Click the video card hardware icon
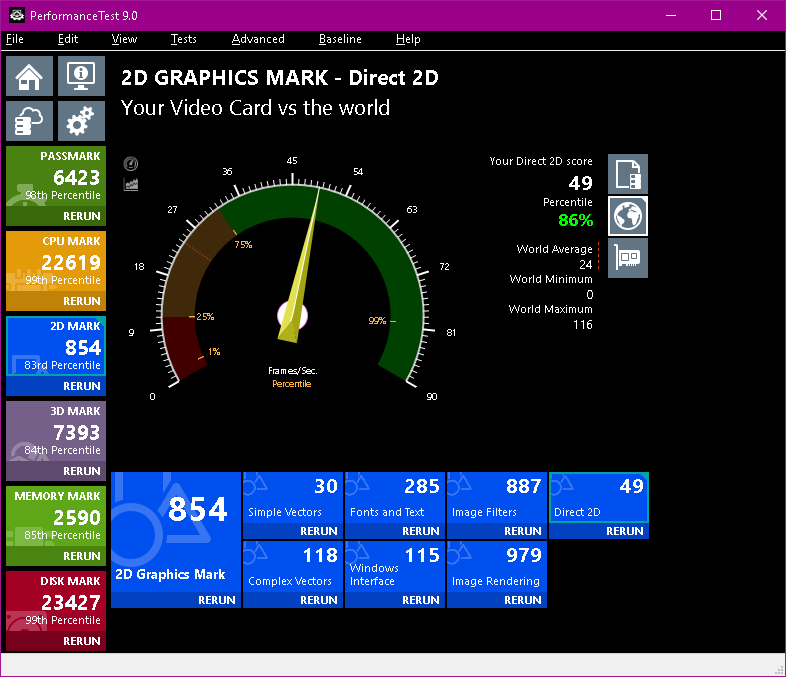The height and width of the screenshot is (677, 786). (x=628, y=258)
